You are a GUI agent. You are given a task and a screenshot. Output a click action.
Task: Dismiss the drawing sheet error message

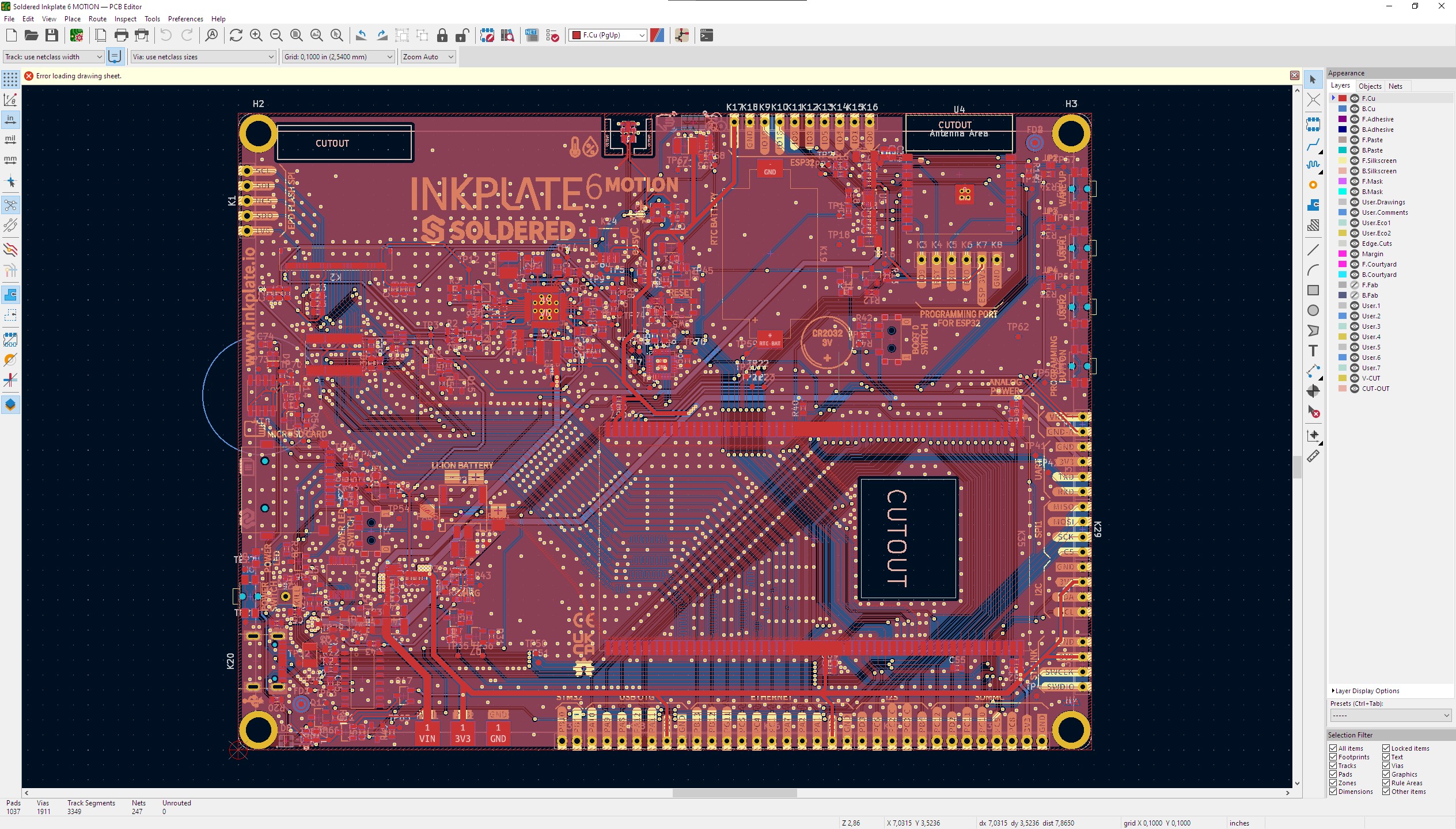click(x=1294, y=75)
